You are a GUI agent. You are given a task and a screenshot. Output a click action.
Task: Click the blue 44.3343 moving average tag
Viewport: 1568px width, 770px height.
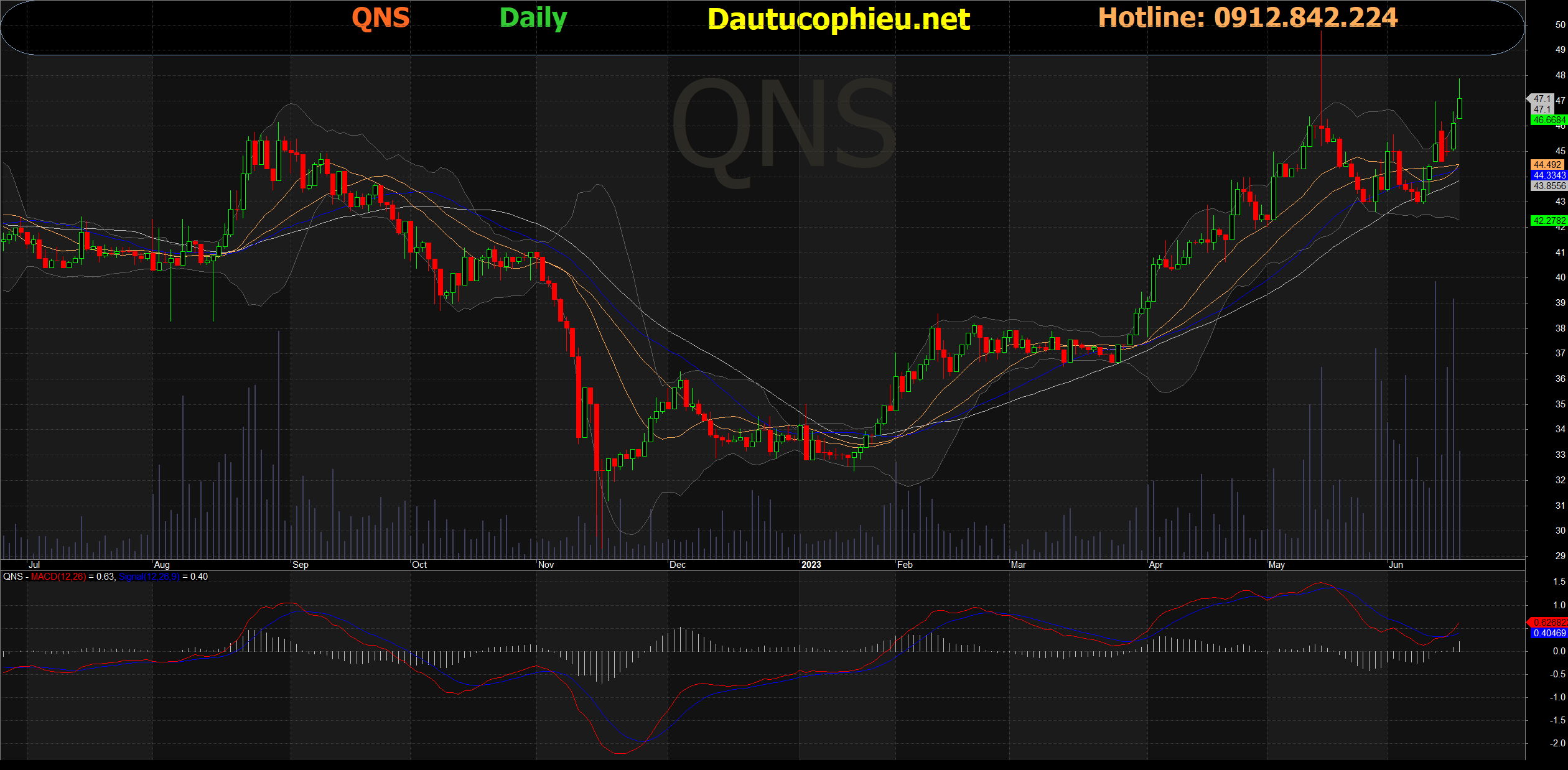coord(1548,175)
